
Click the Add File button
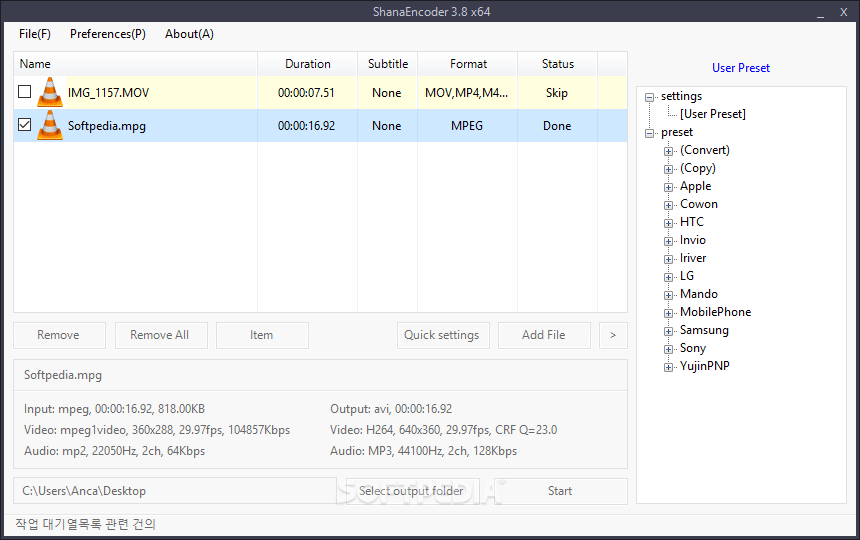coord(544,335)
